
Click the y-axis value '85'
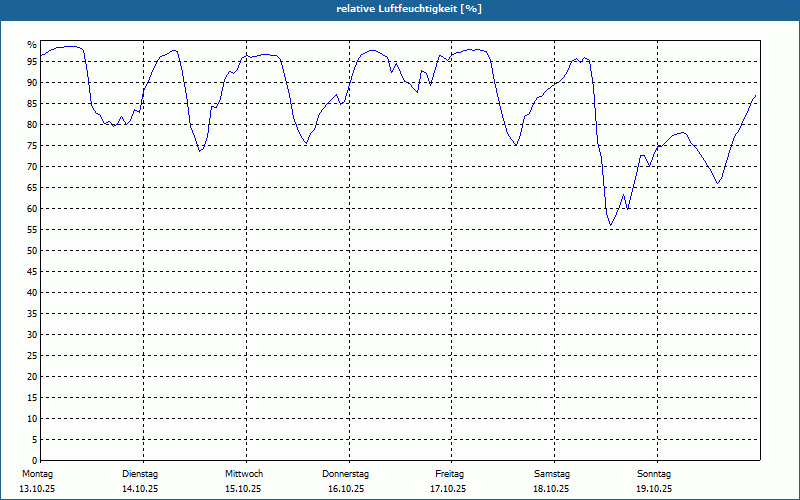click(32, 104)
